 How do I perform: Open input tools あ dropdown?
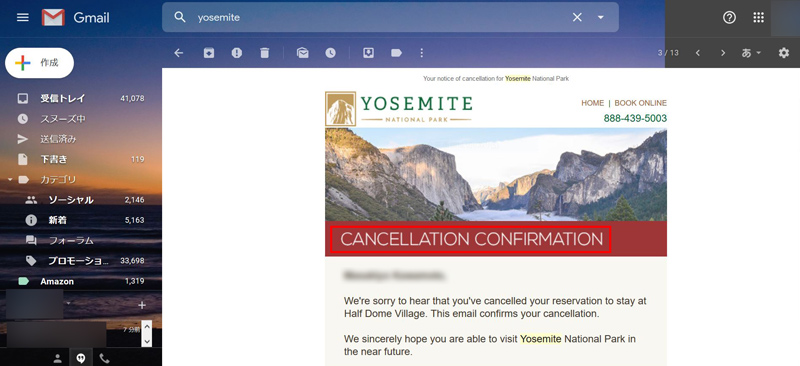point(751,53)
